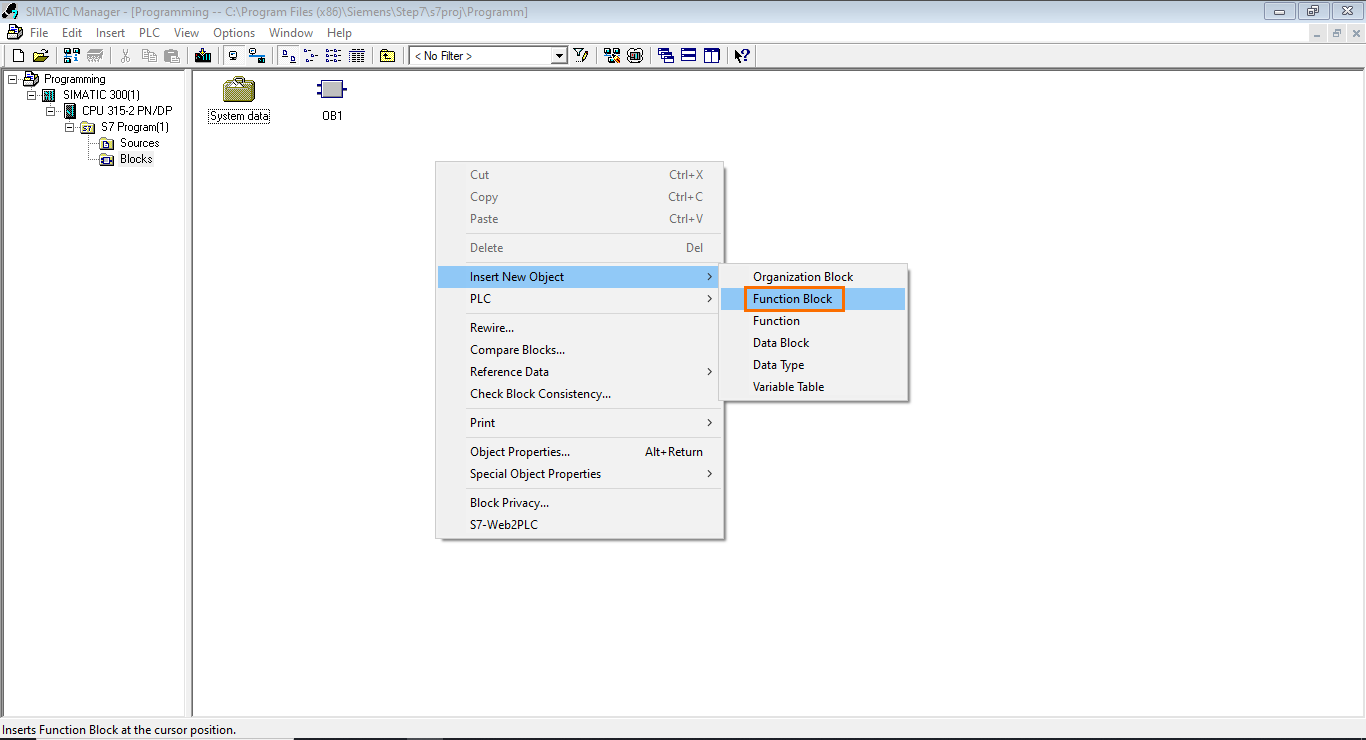Switch to Details view in toolbar
Screen dimensions: 1366x740
point(357,56)
